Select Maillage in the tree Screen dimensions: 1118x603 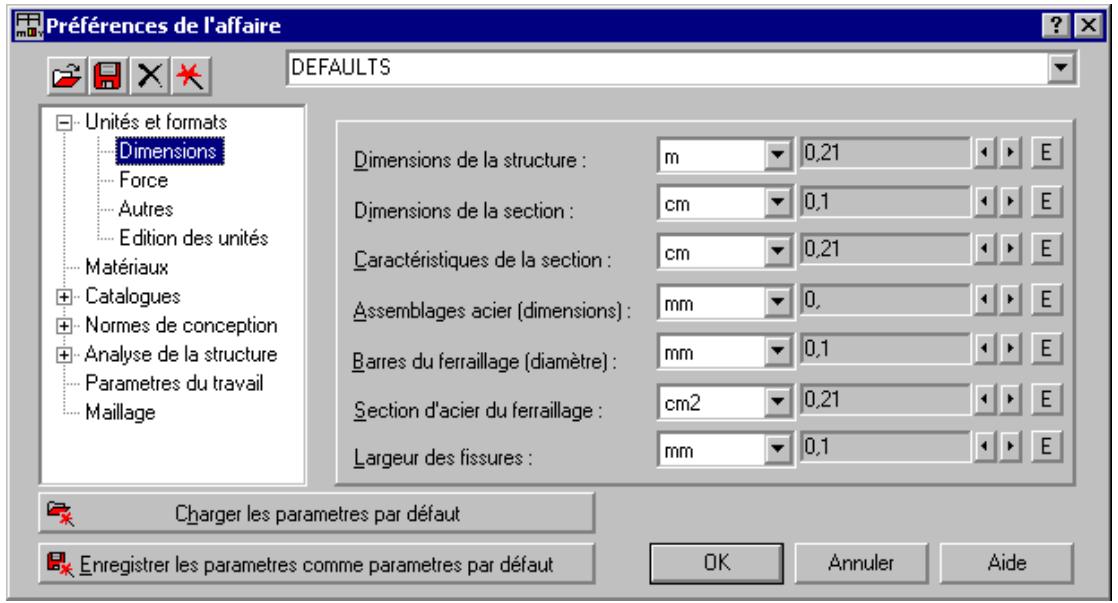[120, 413]
